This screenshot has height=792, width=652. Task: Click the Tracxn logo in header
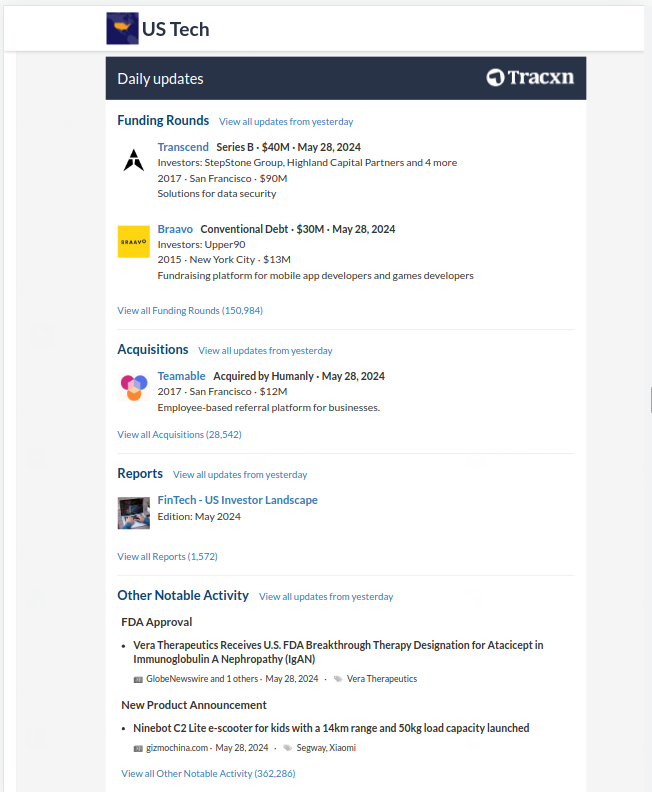click(x=530, y=77)
